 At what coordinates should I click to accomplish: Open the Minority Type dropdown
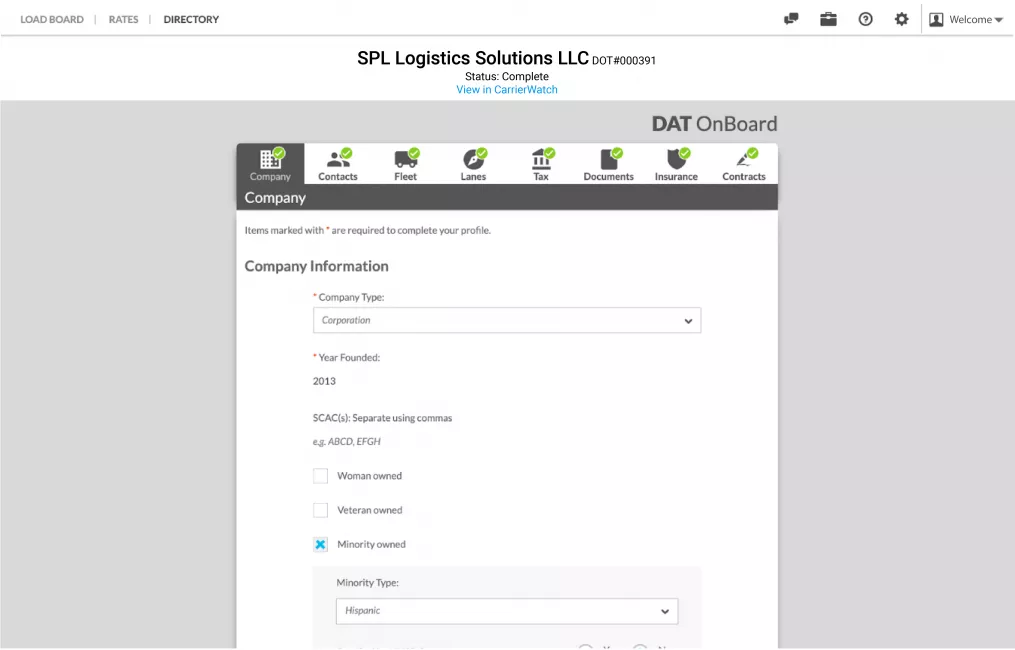point(507,611)
